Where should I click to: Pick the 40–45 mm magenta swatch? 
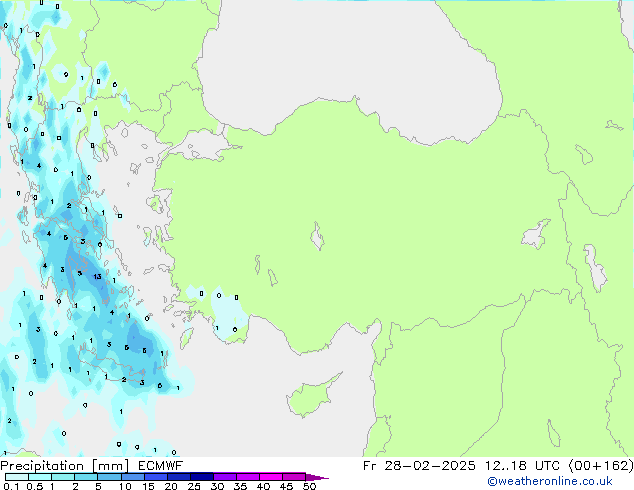pyautogui.click(x=271, y=477)
